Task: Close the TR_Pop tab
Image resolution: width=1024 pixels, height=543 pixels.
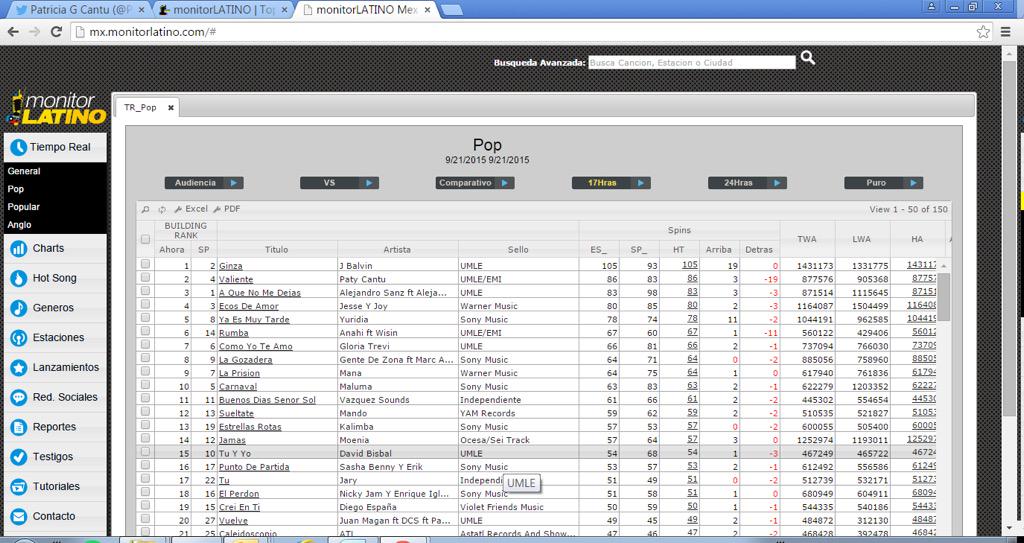Action: [171, 108]
